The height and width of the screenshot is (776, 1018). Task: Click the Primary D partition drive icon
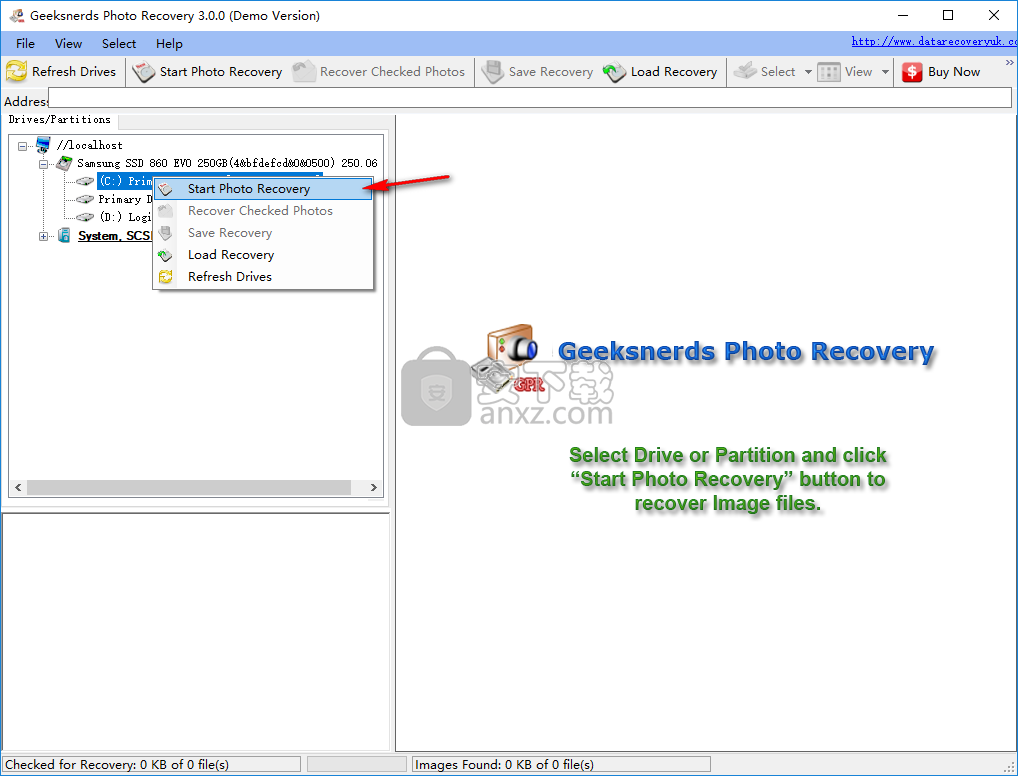pyautogui.click(x=85, y=199)
